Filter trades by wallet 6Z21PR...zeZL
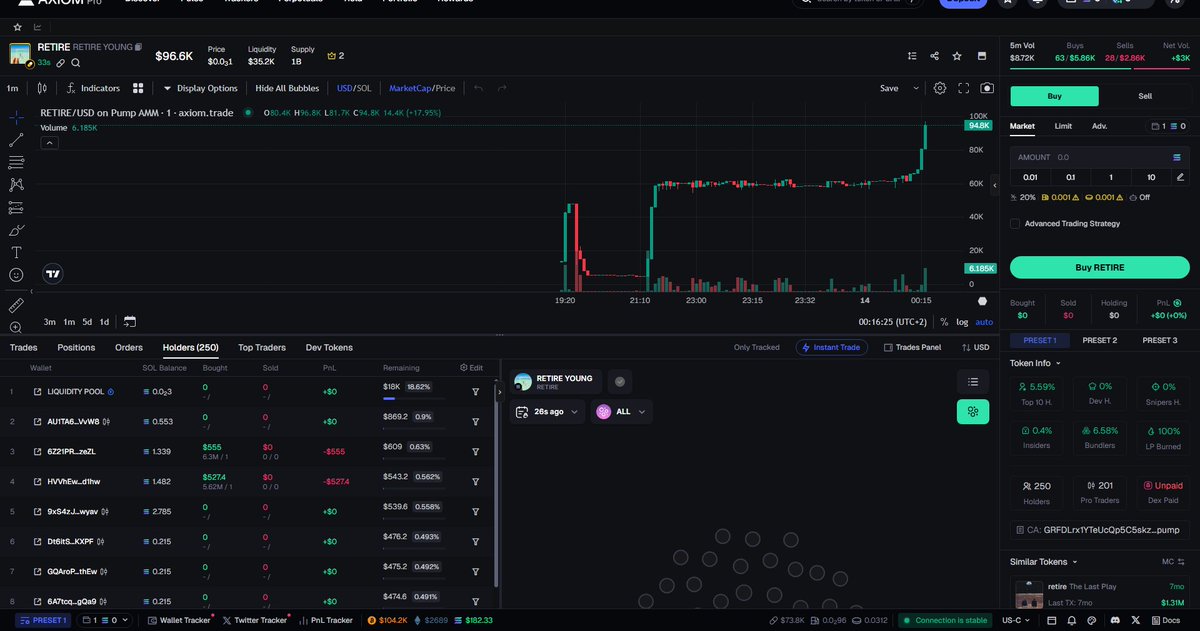Screen dimensions: 1200x631 pos(476,451)
